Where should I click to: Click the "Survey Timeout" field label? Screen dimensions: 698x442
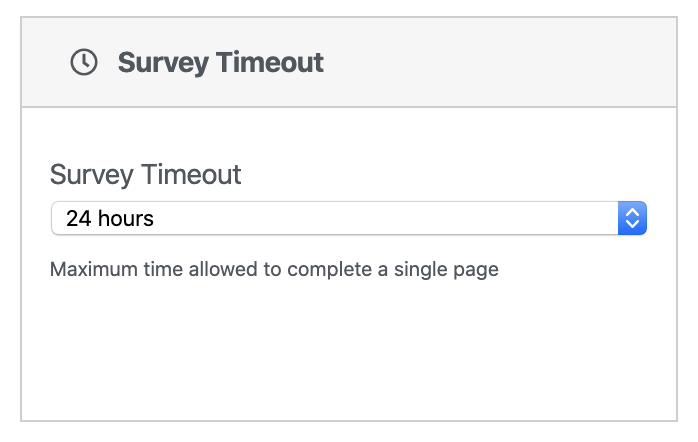click(146, 175)
